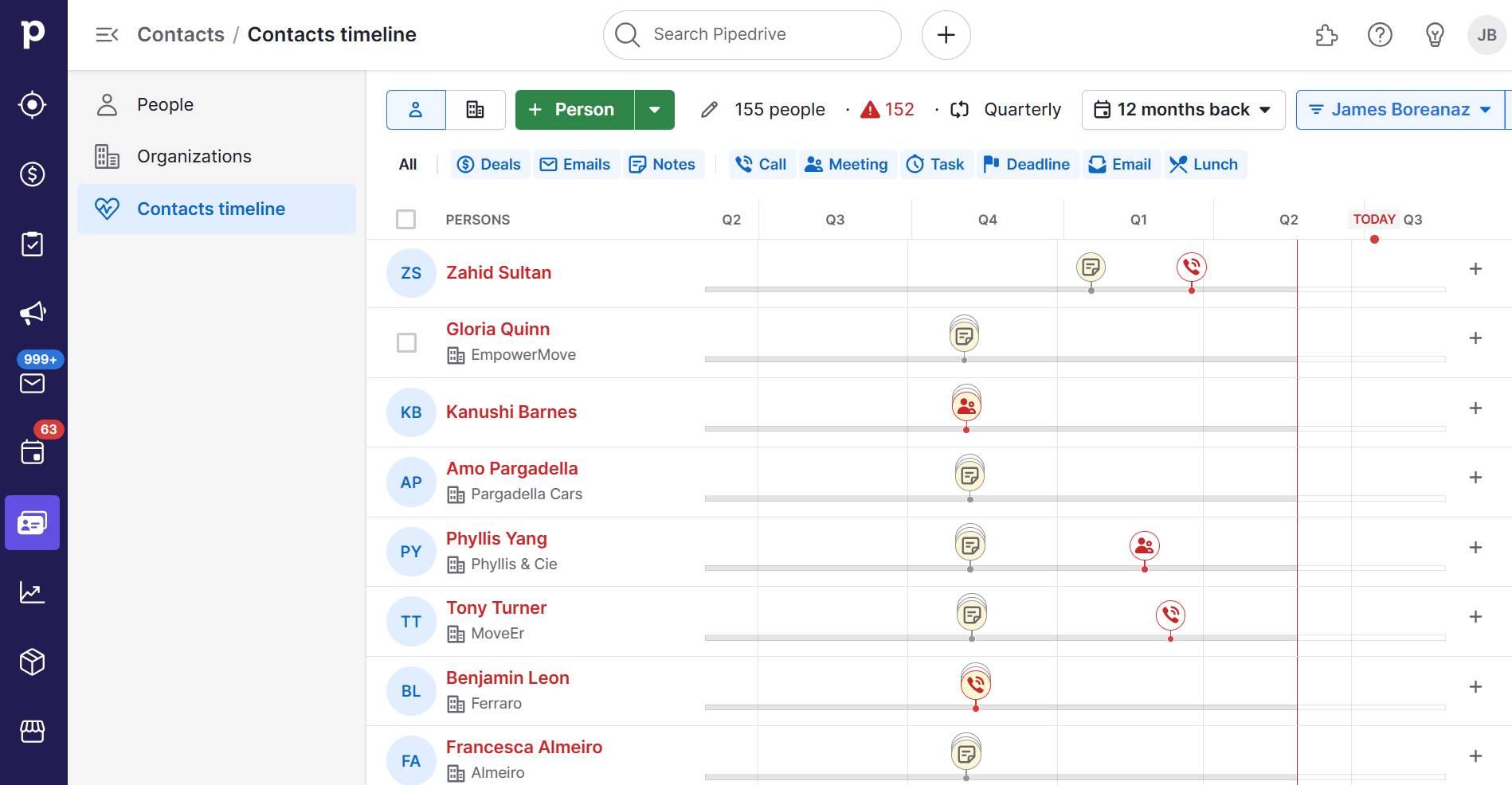The width and height of the screenshot is (1512, 785).
Task: Toggle the people view icon near Person button
Action: click(415, 109)
